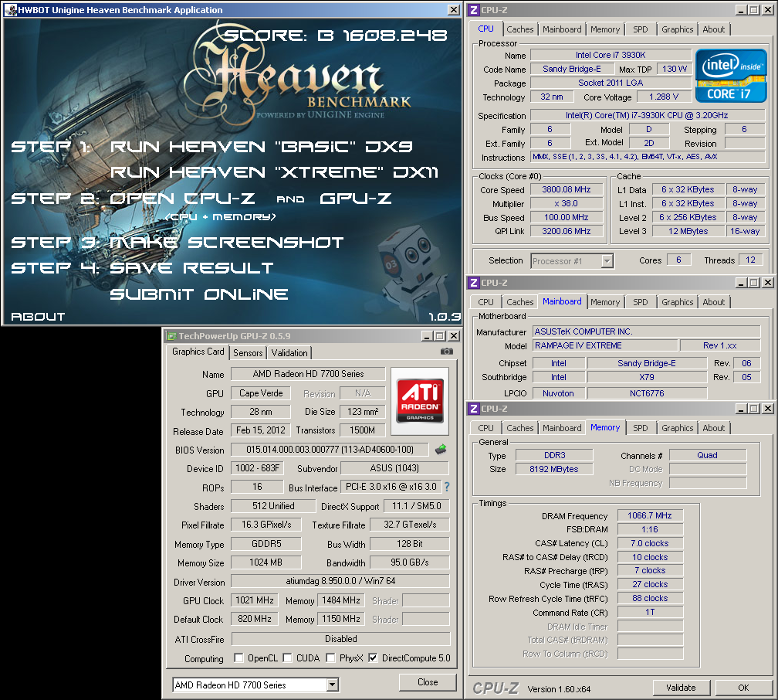Viewport: 778px width, 700px height.
Task: Click the GPU-Z link in Step 2
Action: click(355, 198)
